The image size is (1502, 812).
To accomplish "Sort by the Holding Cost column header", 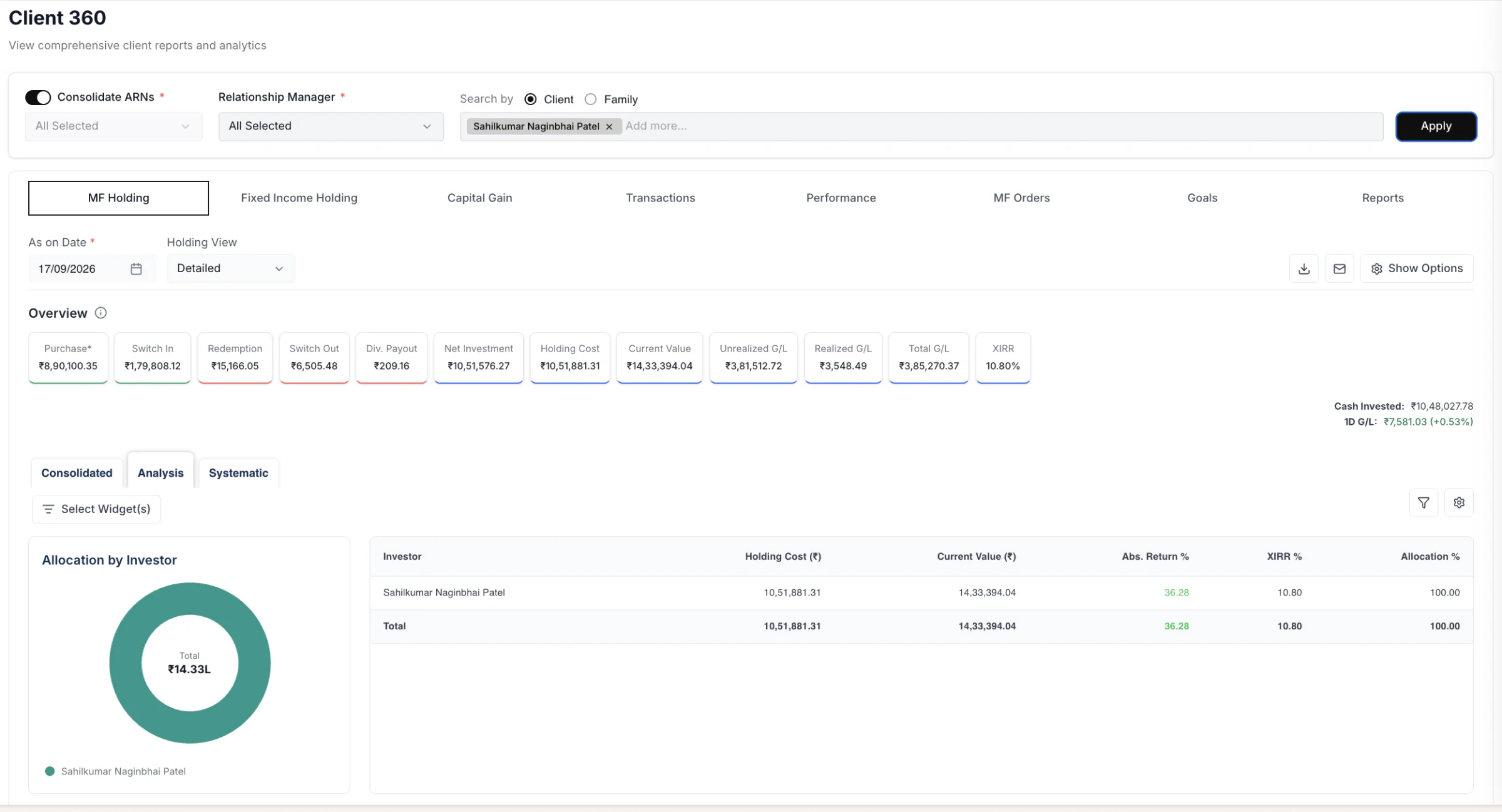I will 783,556.
